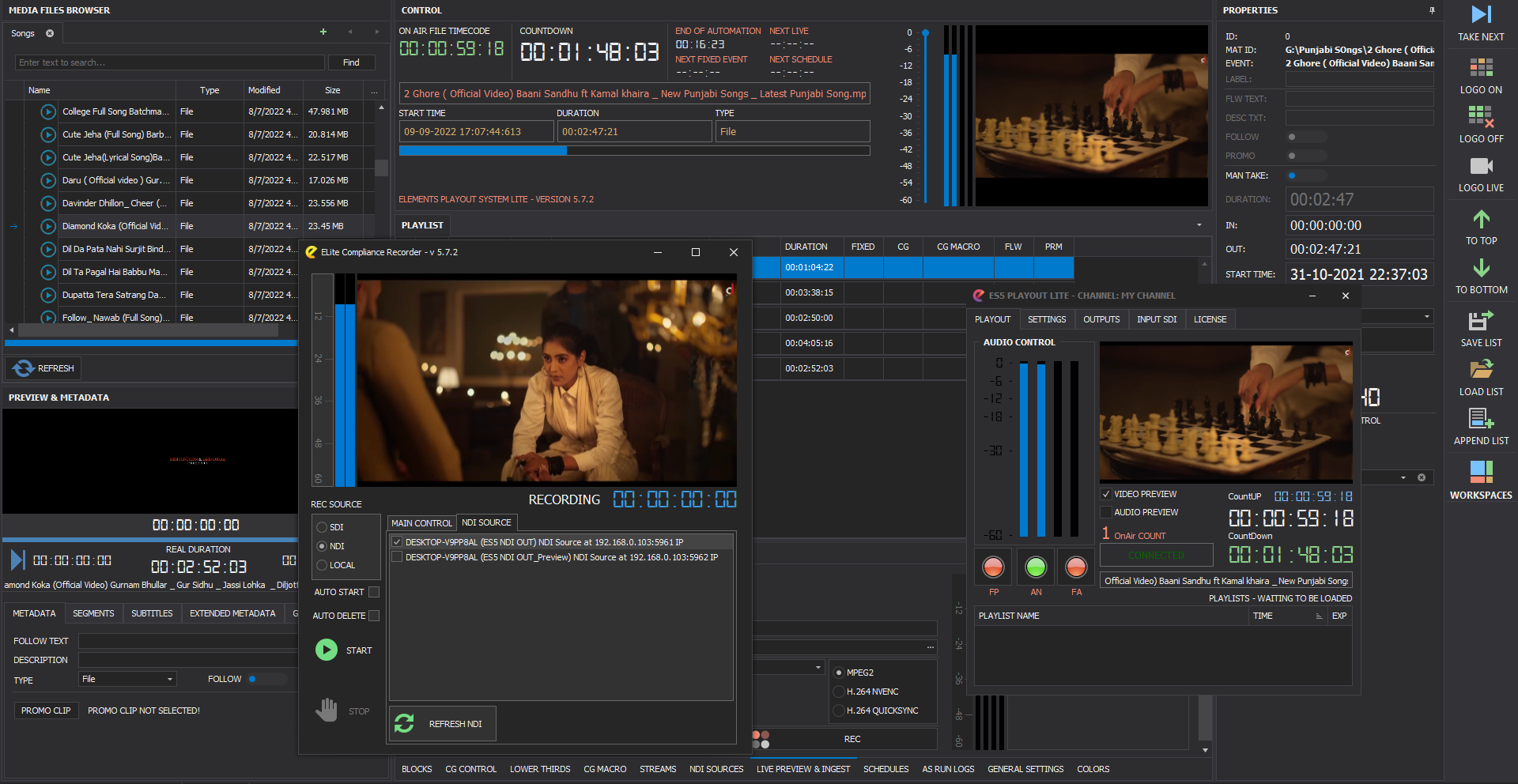
Task: Check ES5 NDI OUT_Preview source
Action: [x=397, y=557]
